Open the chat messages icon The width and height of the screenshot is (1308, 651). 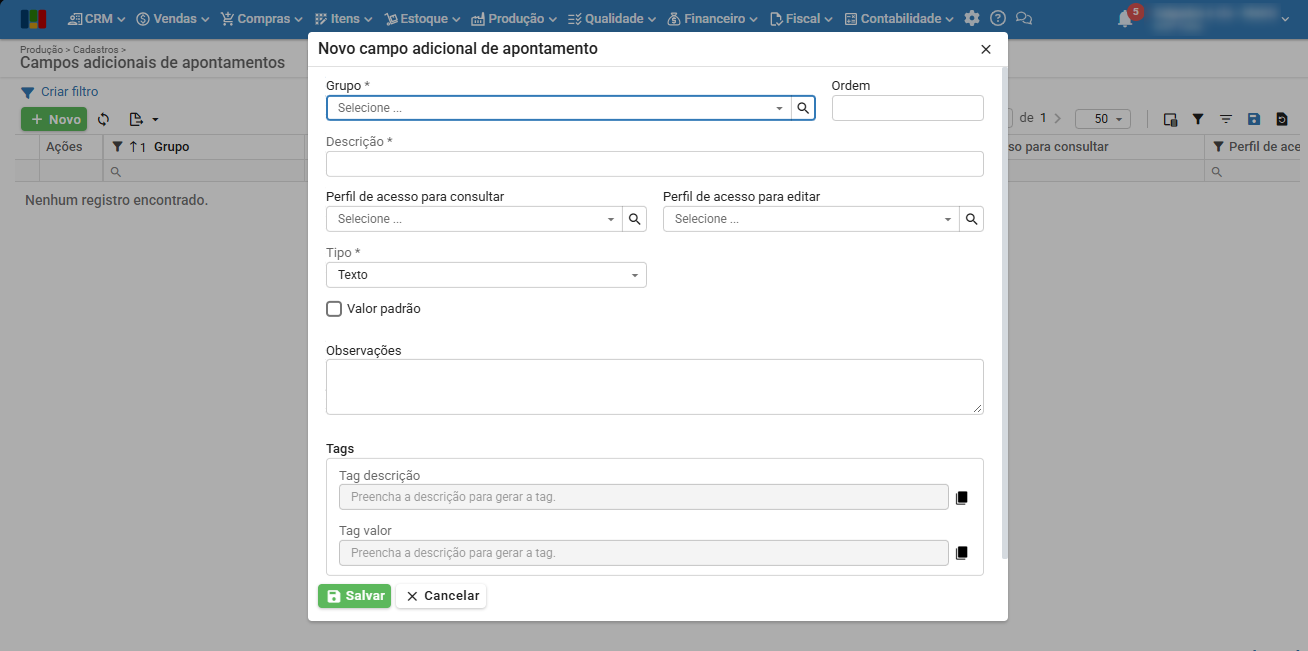tap(1023, 19)
